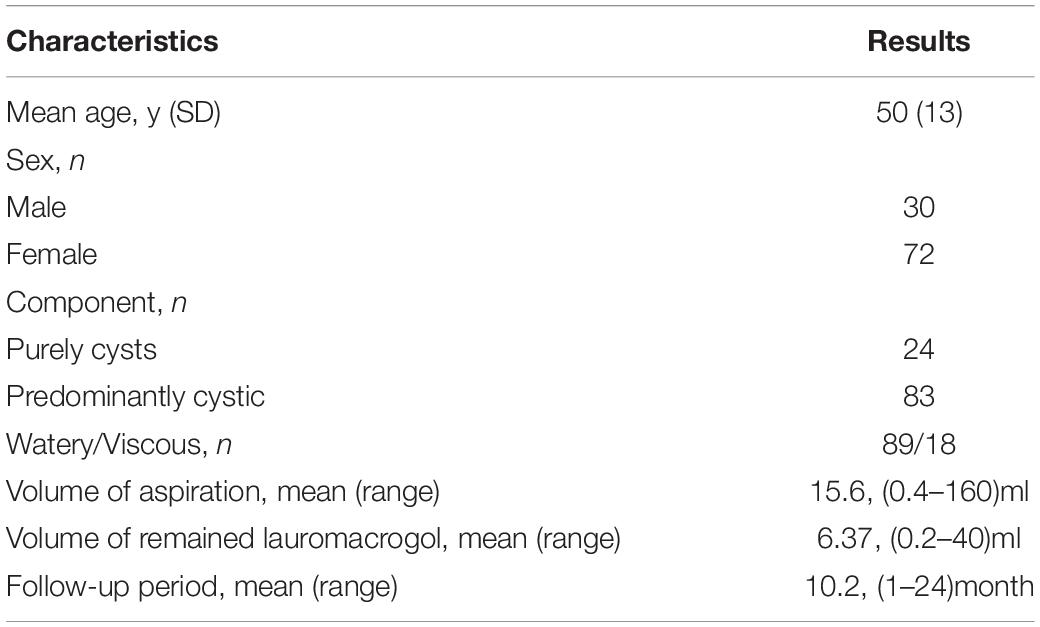Select the 89/18 value

click(919, 444)
